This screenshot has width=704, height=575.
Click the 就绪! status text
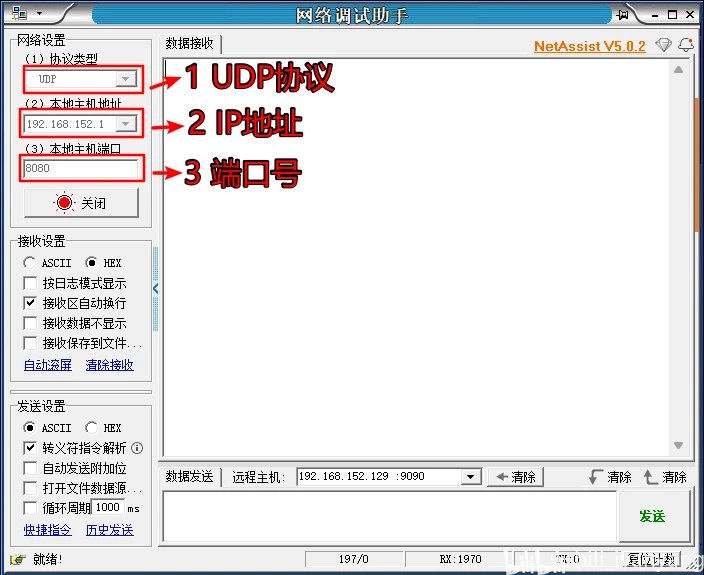(x=48, y=559)
